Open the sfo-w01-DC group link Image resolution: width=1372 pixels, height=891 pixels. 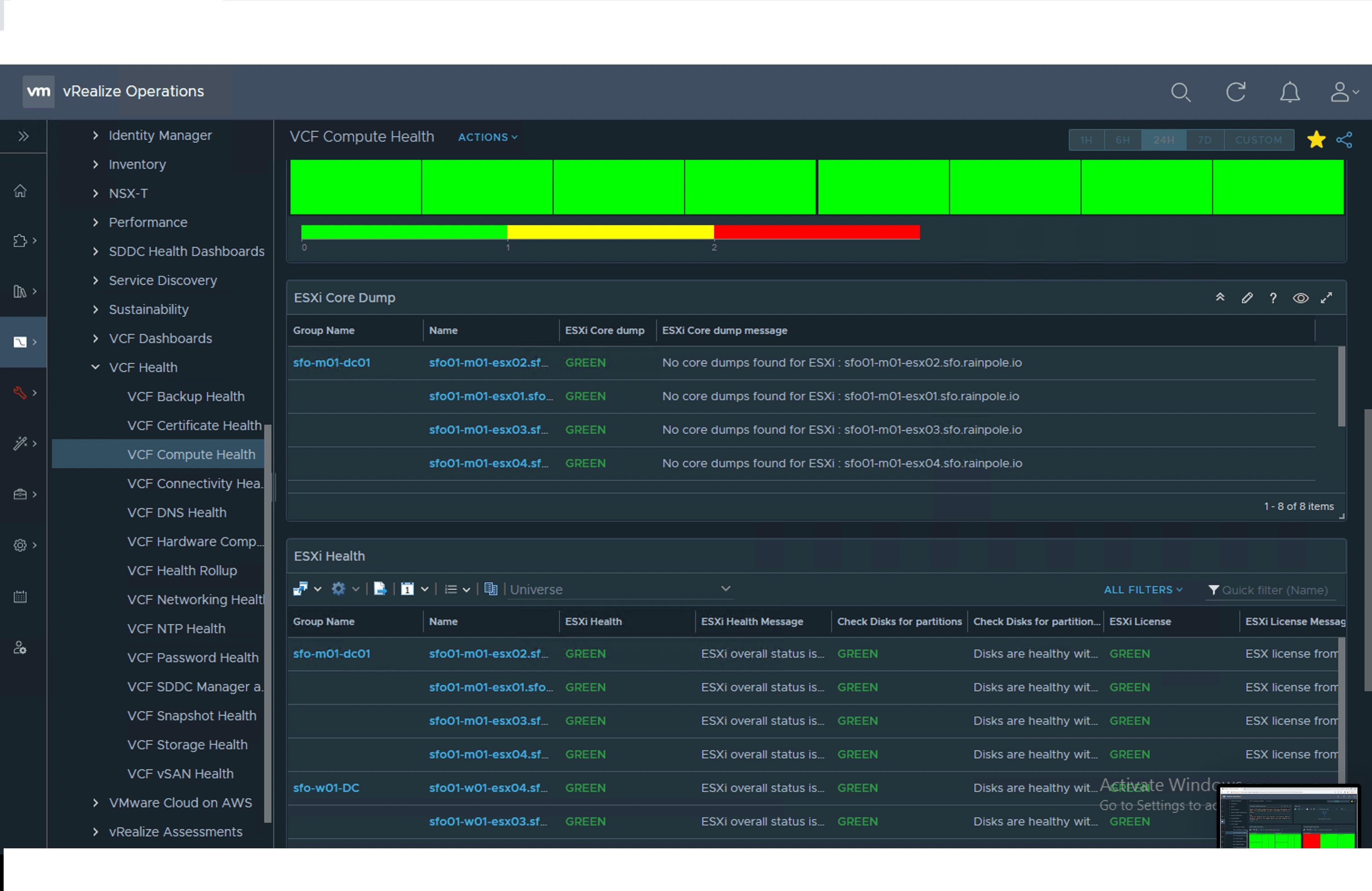(326, 787)
